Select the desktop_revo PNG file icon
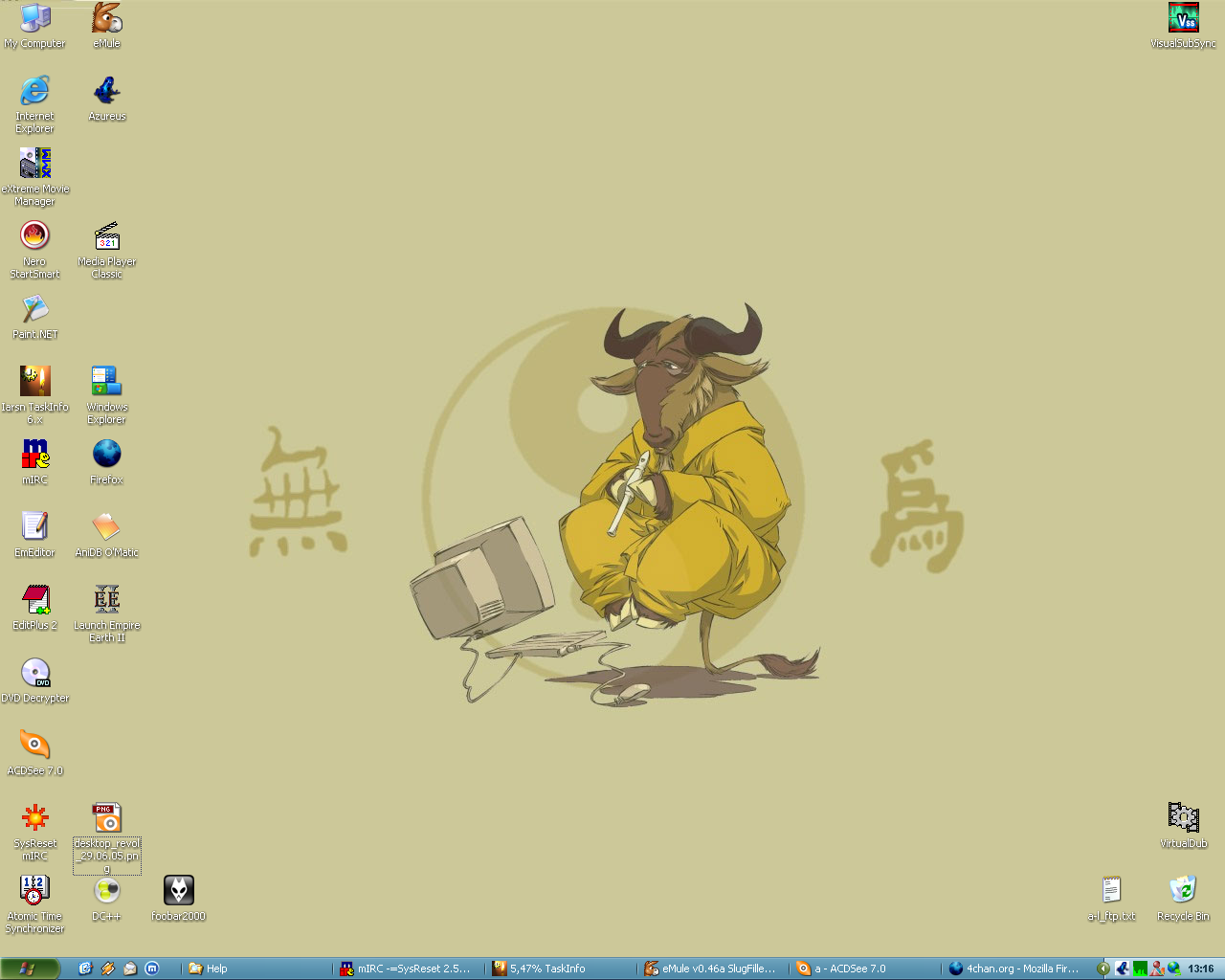 pos(107,837)
